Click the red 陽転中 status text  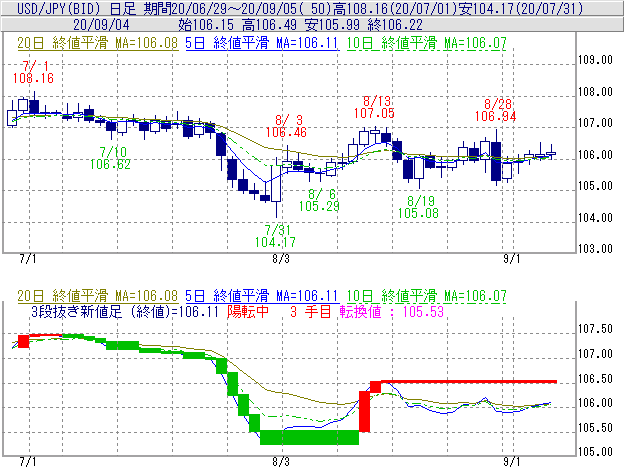click(x=248, y=312)
